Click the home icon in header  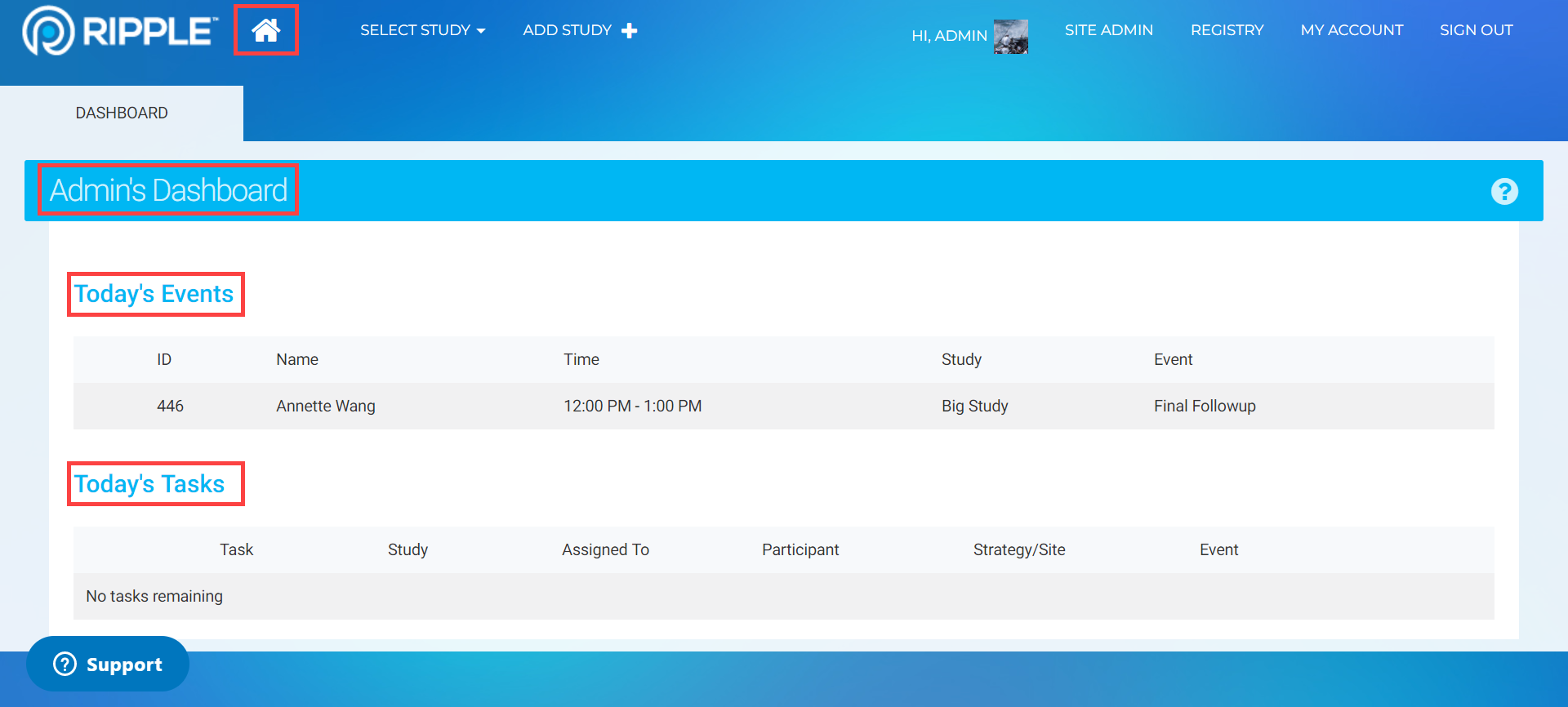(x=265, y=30)
